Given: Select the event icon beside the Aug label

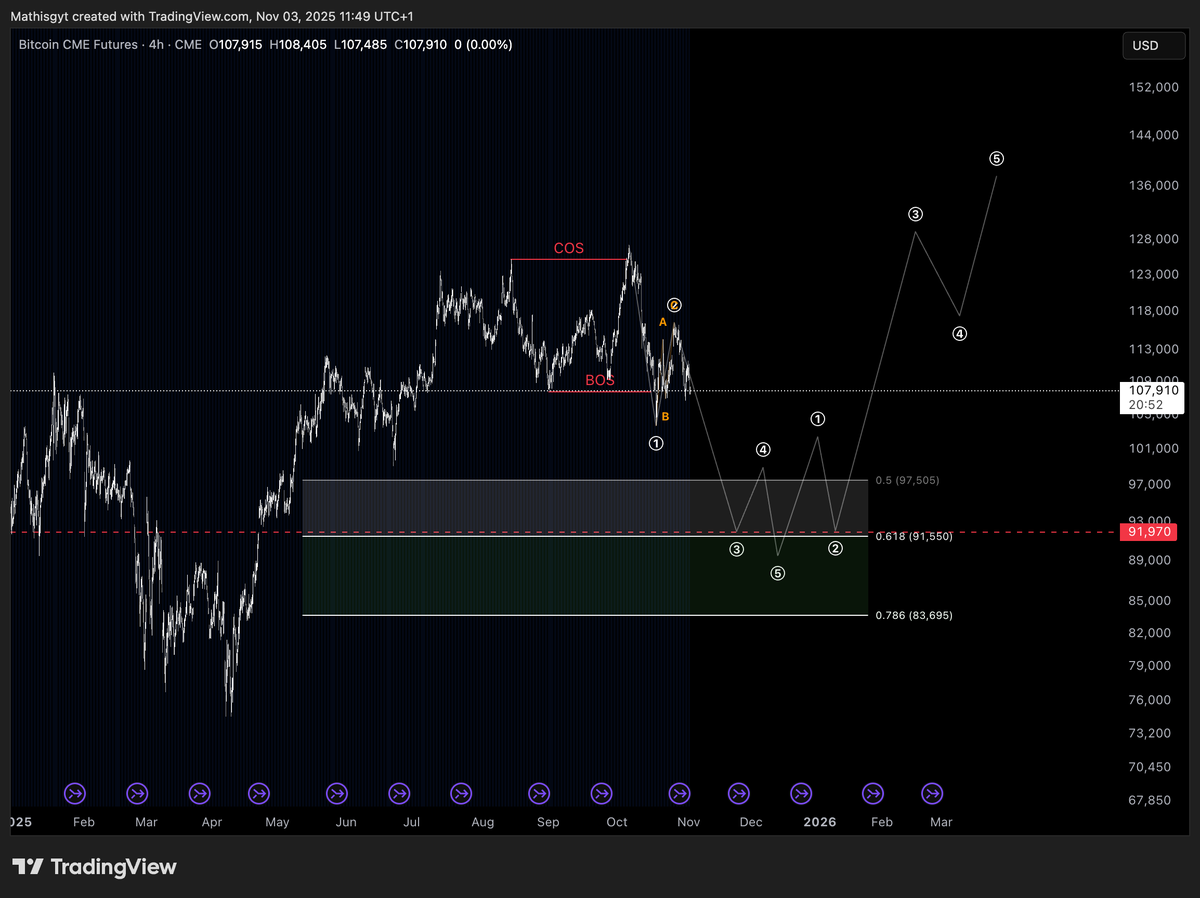Looking at the screenshot, I should 461,793.
